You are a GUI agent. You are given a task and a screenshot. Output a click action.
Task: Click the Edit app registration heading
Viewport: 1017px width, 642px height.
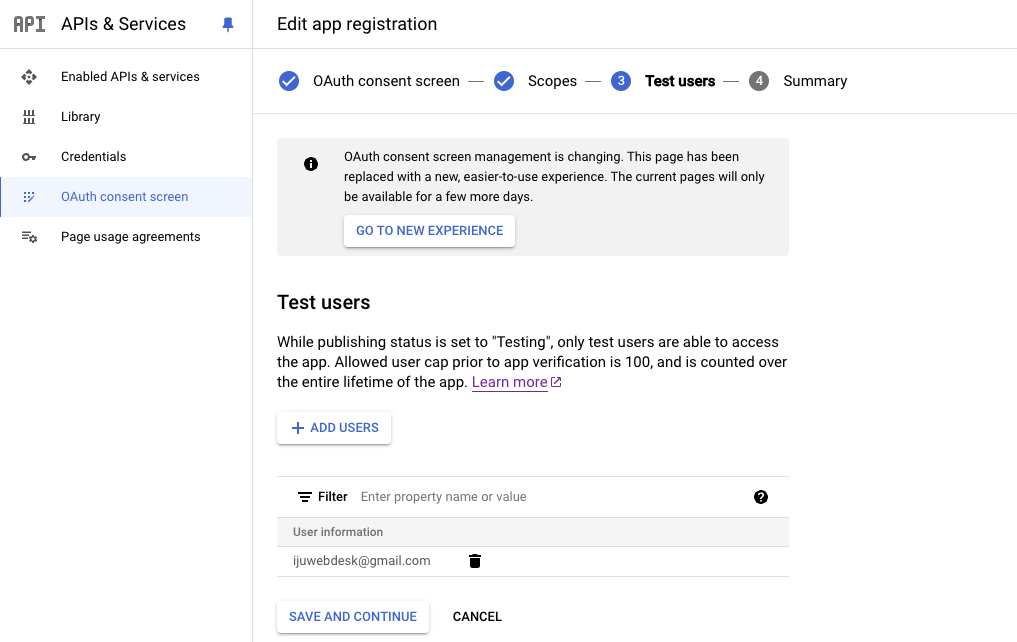coord(357,24)
